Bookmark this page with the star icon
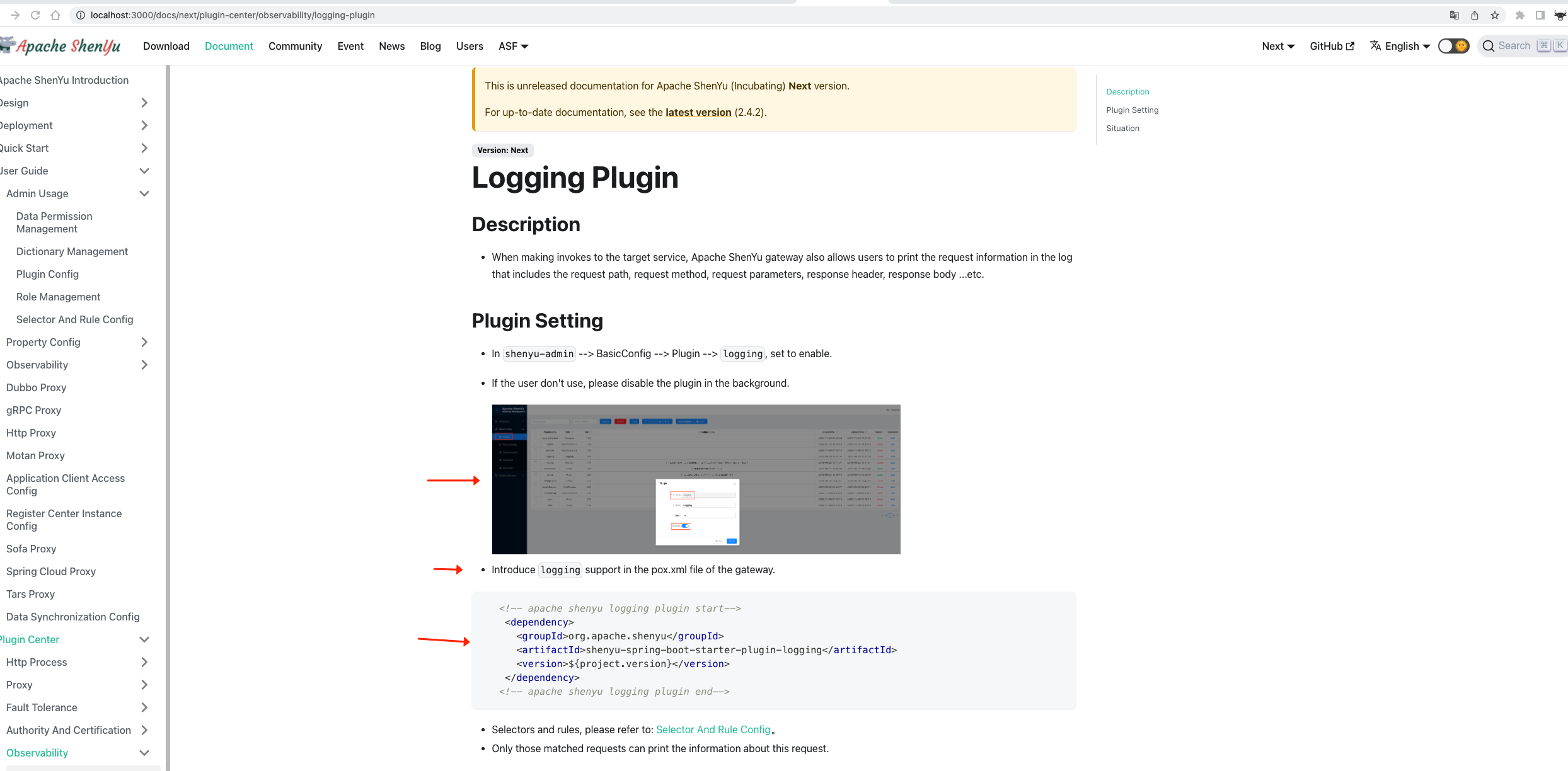Screen dimensions: 1568x771 (x=1495, y=15)
